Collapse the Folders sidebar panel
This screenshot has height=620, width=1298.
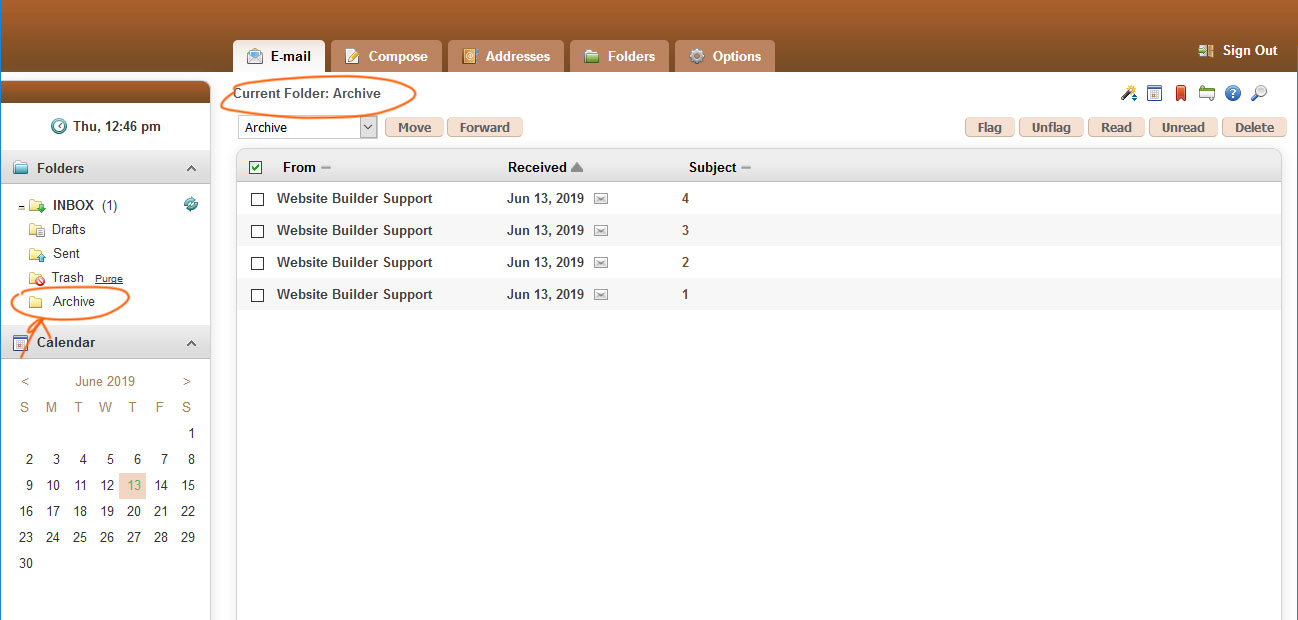coord(191,169)
